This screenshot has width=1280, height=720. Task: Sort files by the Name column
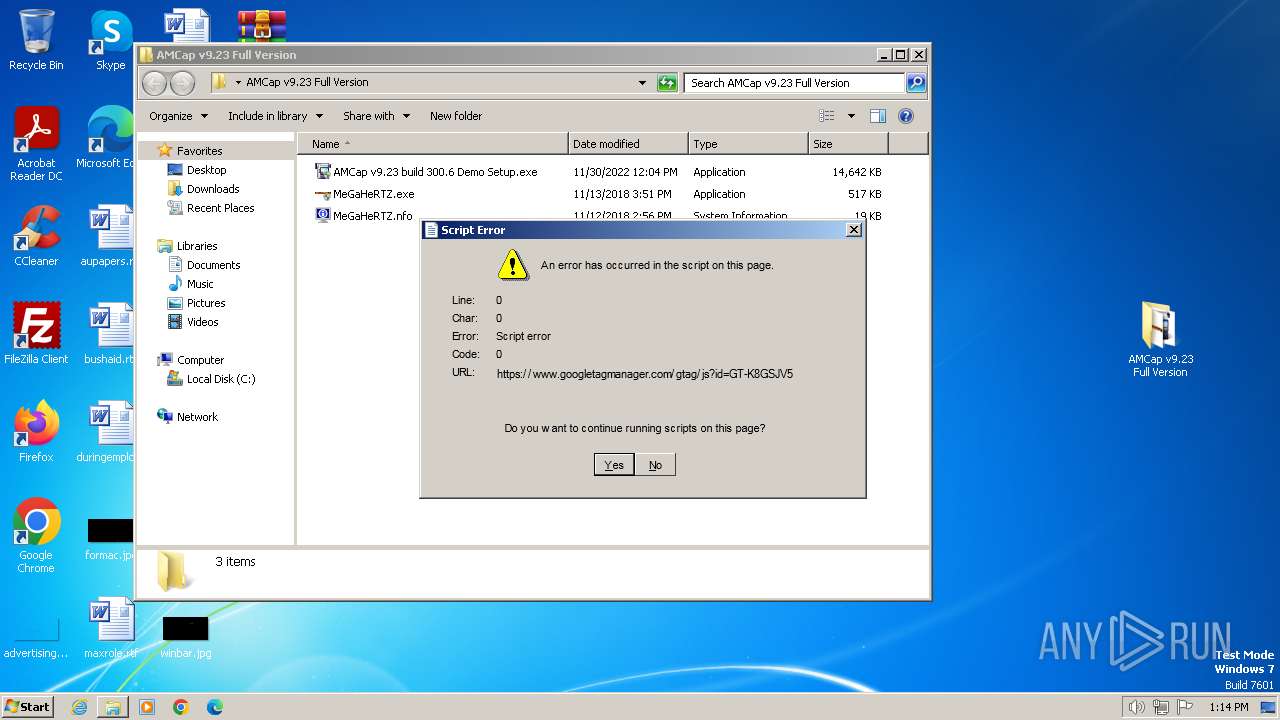point(433,144)
